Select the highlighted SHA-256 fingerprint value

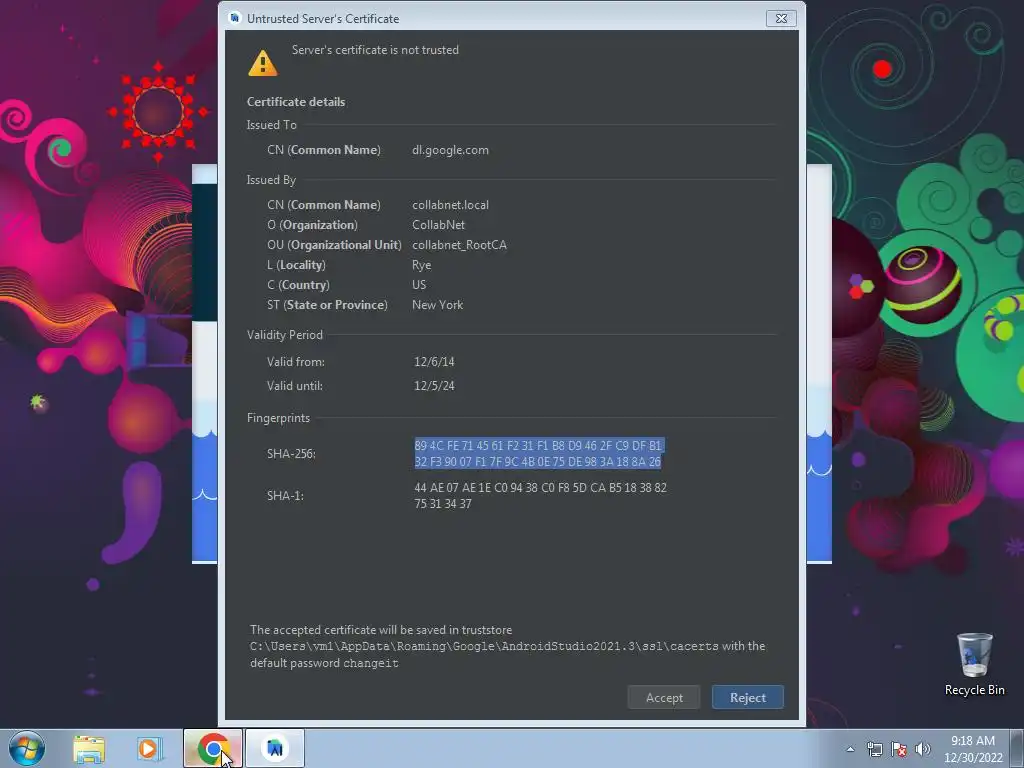pyautogui.click(x=539, y=453)
